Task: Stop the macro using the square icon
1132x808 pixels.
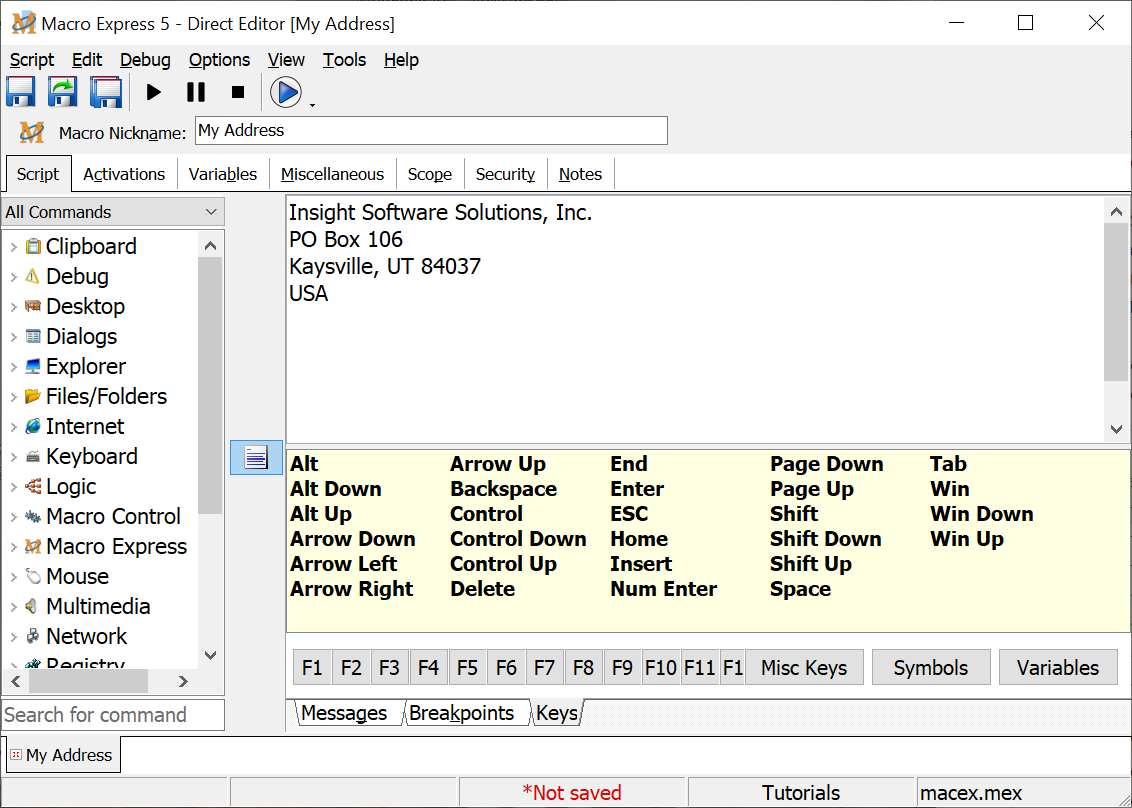Action: 238,92
